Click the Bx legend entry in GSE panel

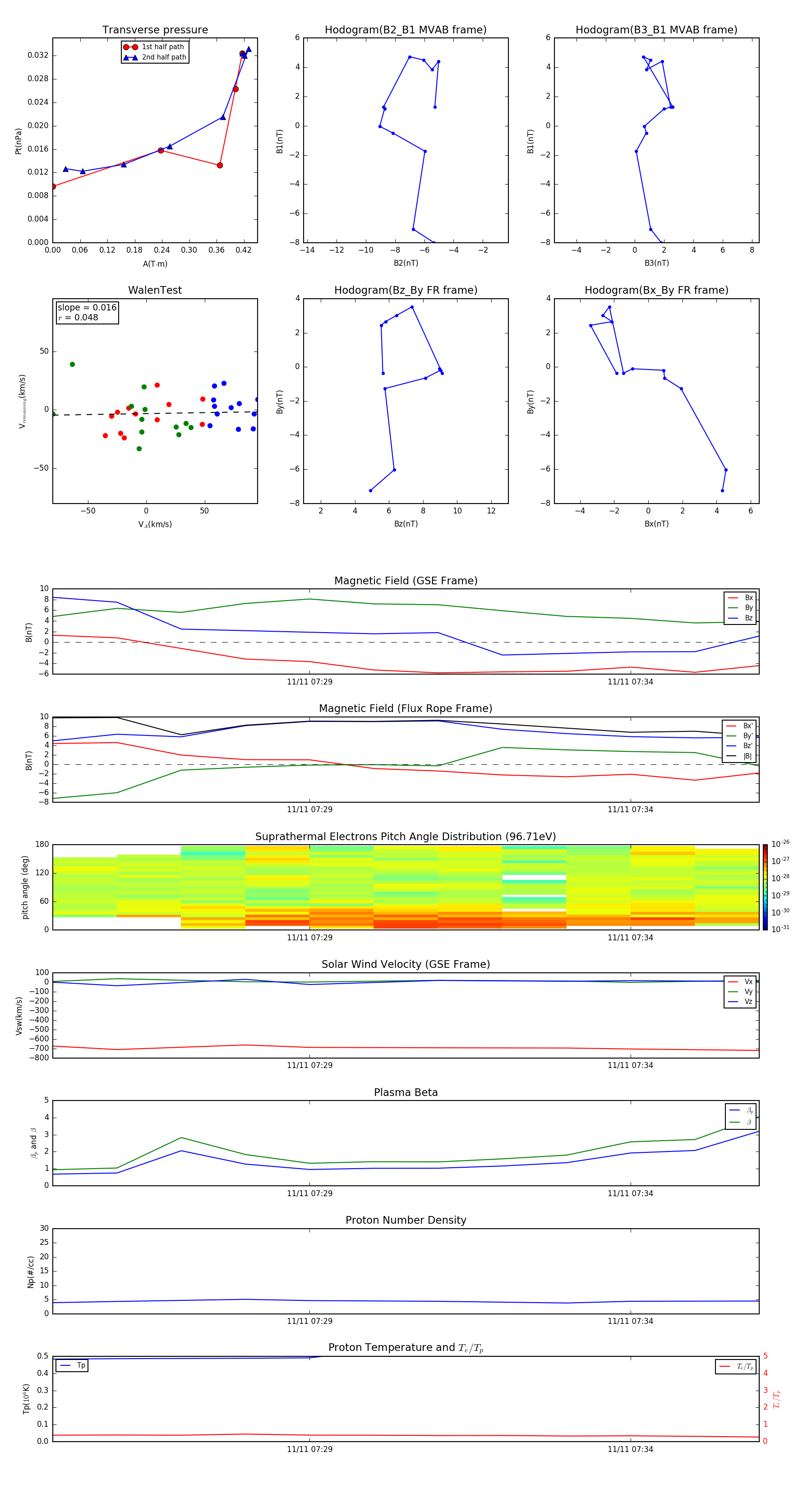click(740, 598)
